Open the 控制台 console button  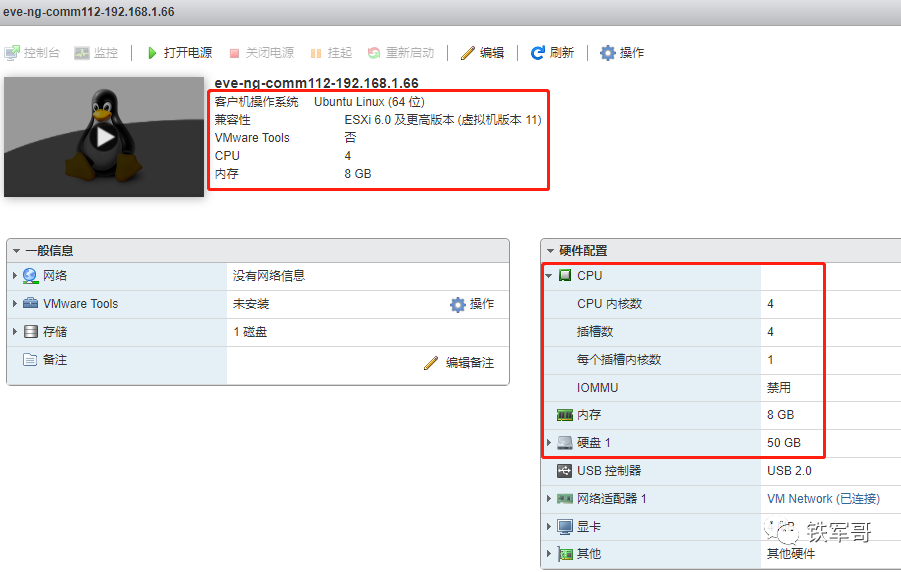coord(32,53)
